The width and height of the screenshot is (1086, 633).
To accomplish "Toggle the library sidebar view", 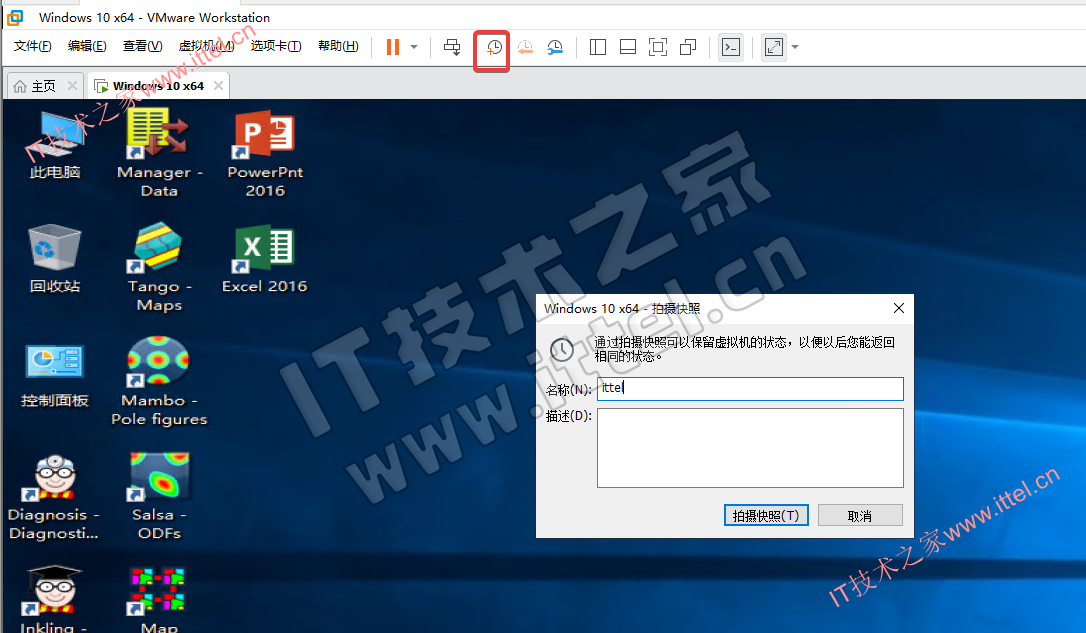I will click(x=598, y=47).
